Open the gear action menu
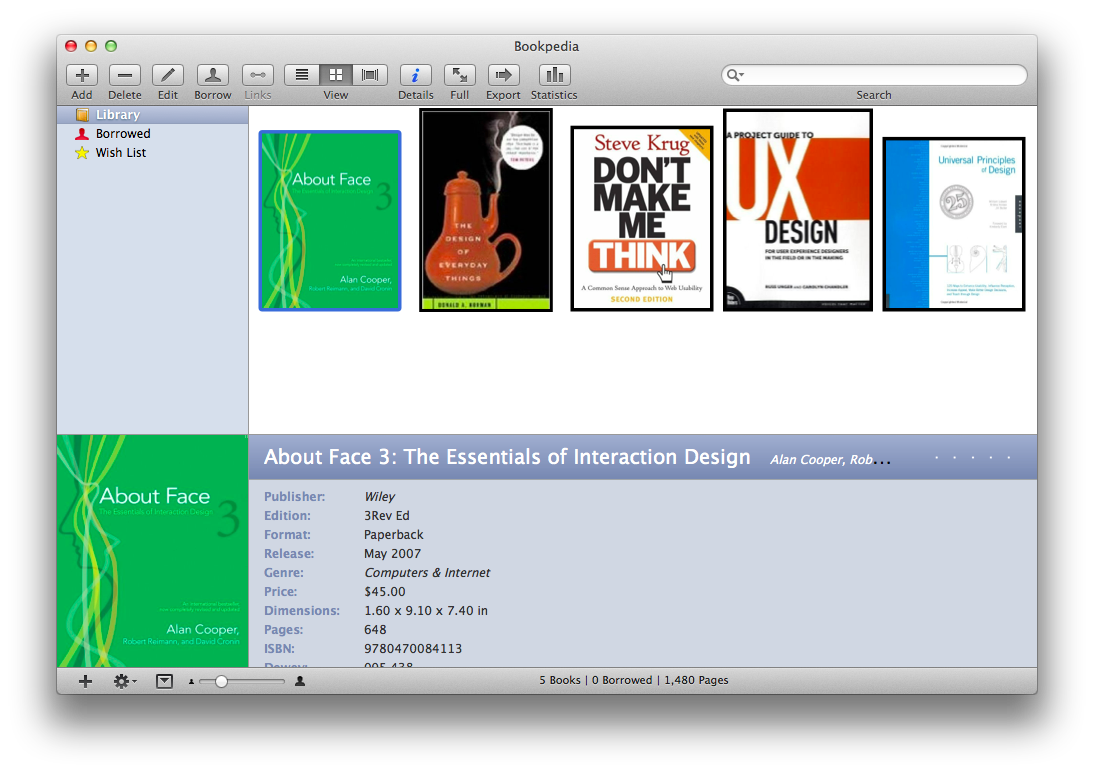 (125, 681)
